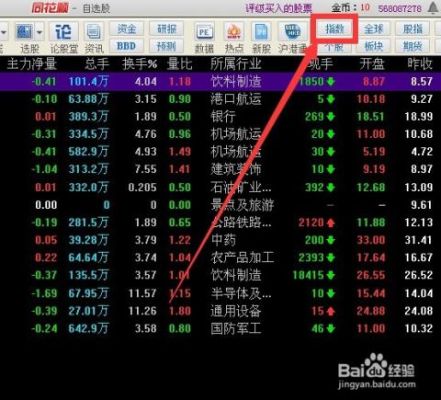Click the 资金 toolbar button
This screenshot has height=400, width=441.
tap(126, 29)
